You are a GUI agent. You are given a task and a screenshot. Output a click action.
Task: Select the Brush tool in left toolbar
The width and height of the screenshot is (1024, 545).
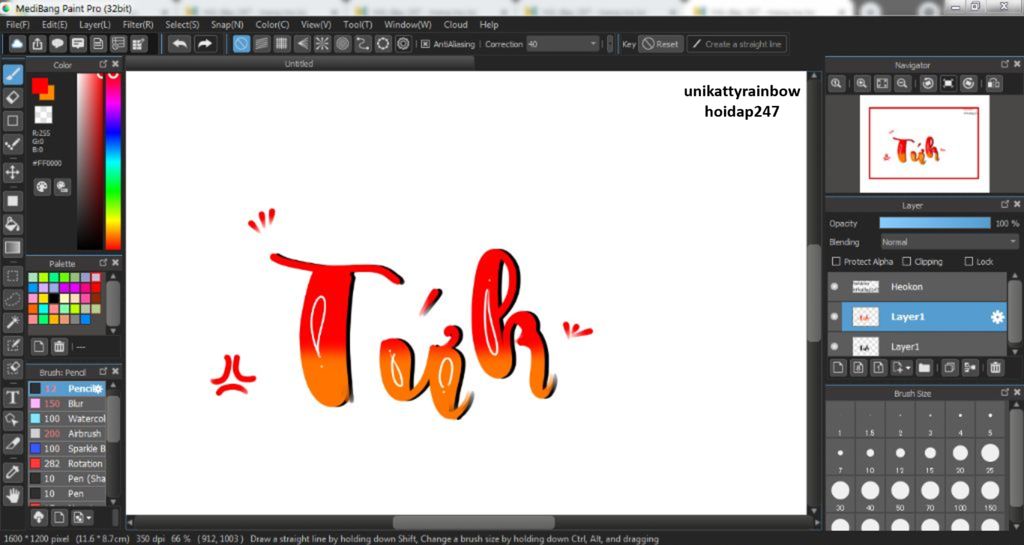tap(12, 74)
